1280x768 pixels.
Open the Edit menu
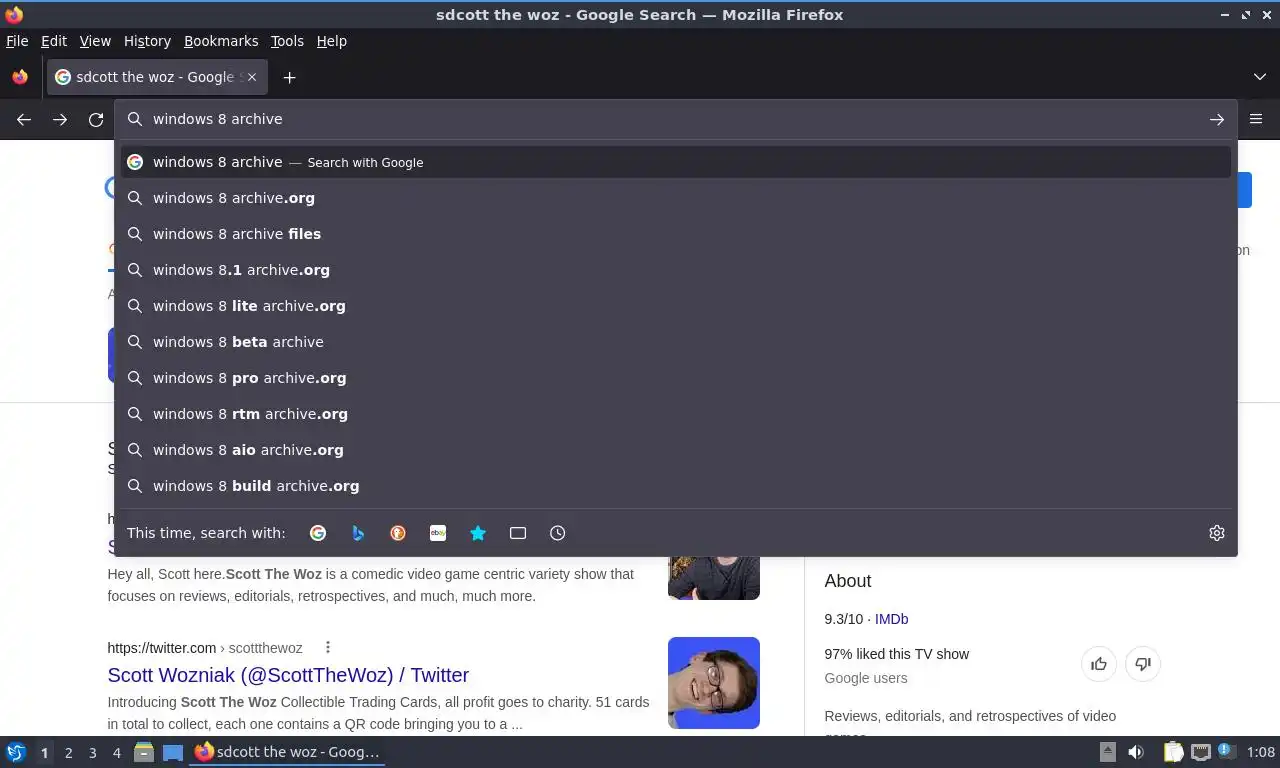tap(54, 41)
